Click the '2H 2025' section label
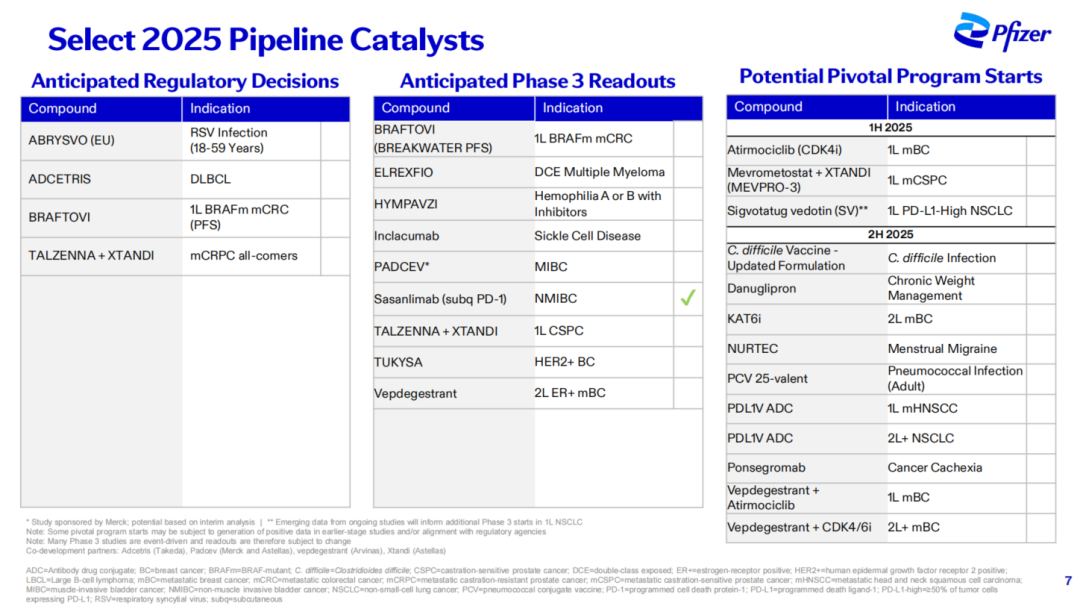1080x606 pixels. tap(890, 235)
